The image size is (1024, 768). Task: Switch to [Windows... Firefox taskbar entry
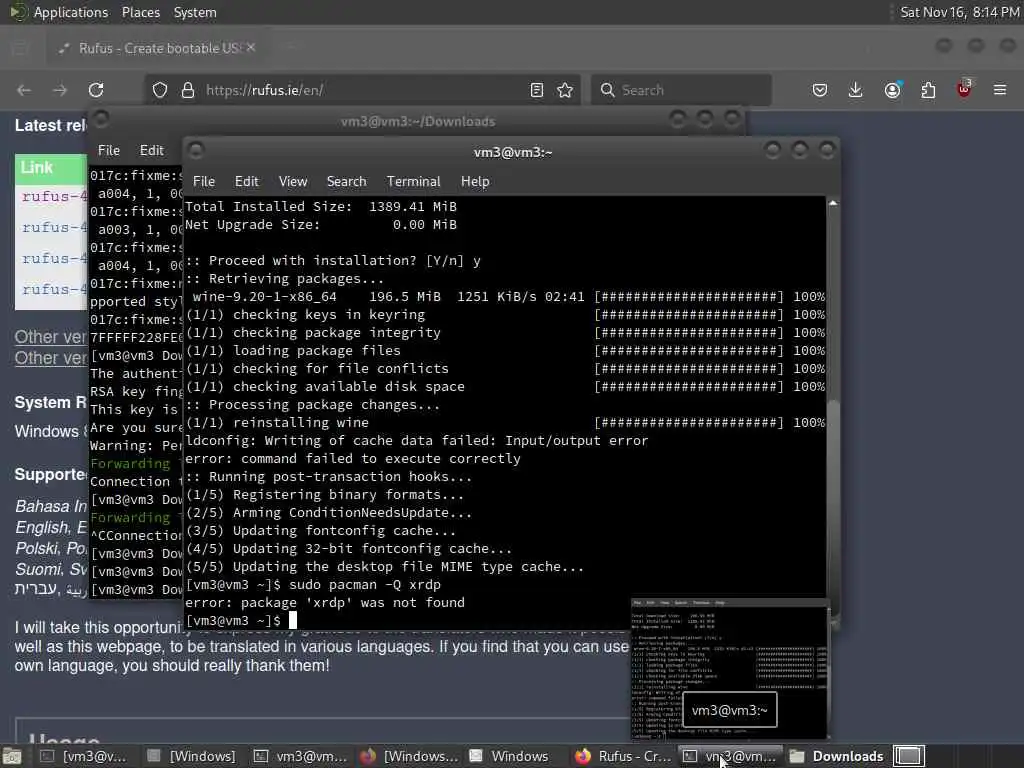pos(409,756)
